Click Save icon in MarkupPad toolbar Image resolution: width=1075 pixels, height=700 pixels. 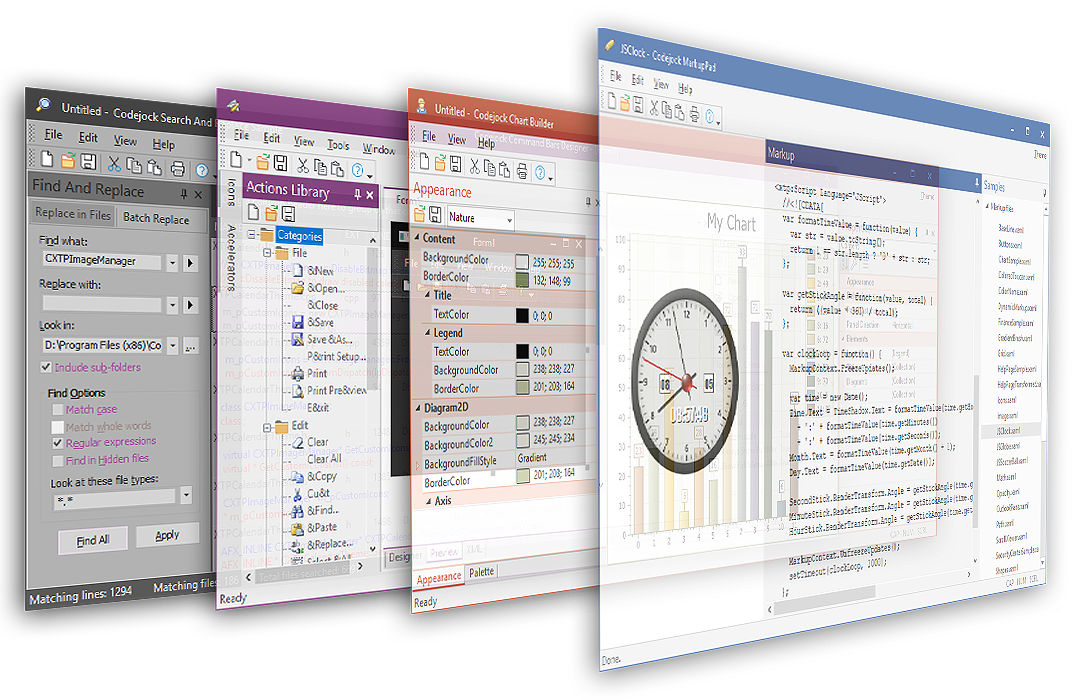click(x=638, y=105)
